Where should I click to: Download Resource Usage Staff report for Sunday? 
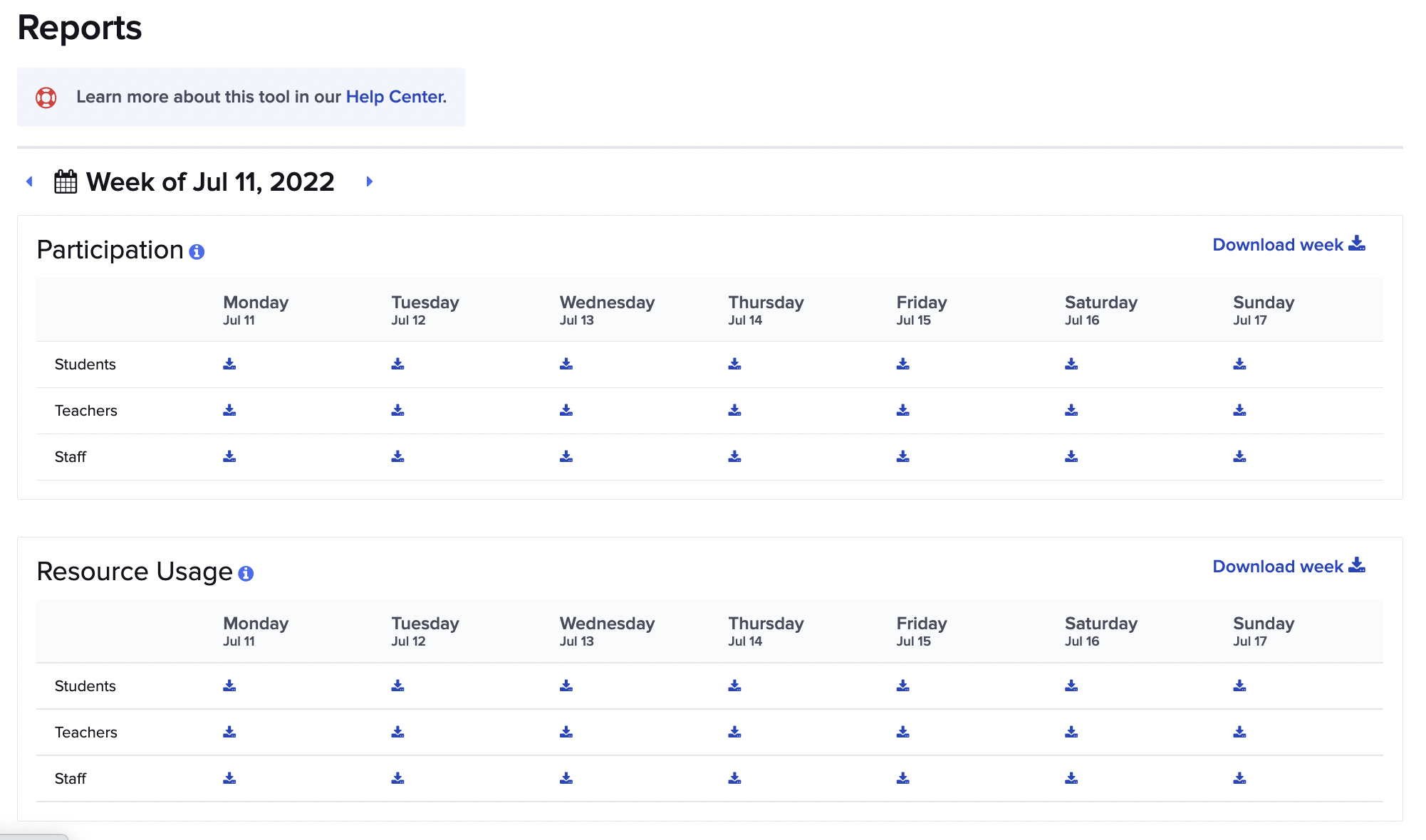[x=1239, y=778]
